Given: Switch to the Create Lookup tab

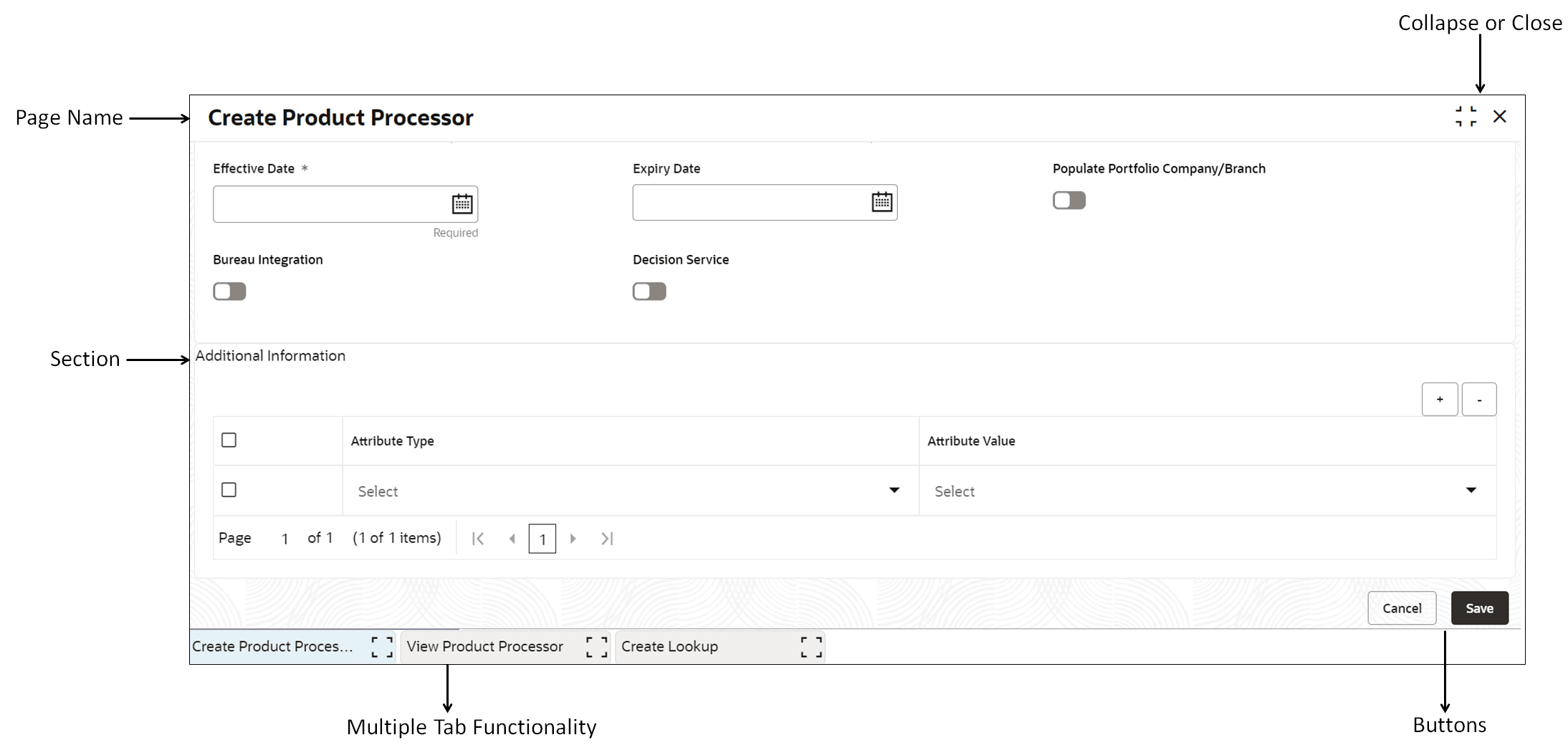Looking at the screenshot, I should pyautogui.click(x=669, y=646).
